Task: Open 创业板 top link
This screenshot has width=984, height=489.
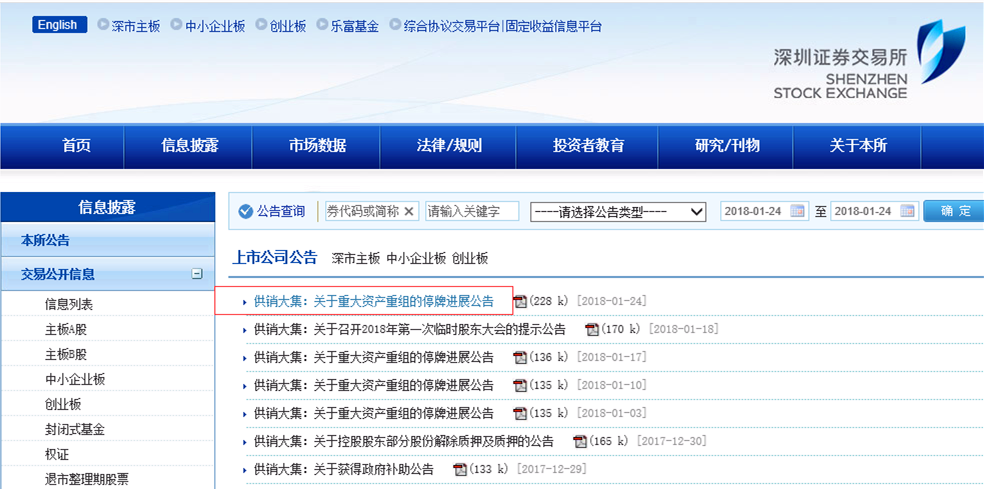Action: (x=287, y=26)
